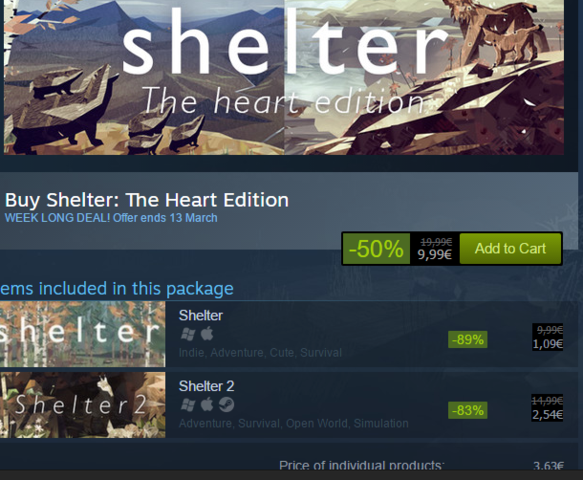Click the Apple icon under Shelter
This screenshot has height=480, width=583.
pyautogui.click(x=207, y=334)
